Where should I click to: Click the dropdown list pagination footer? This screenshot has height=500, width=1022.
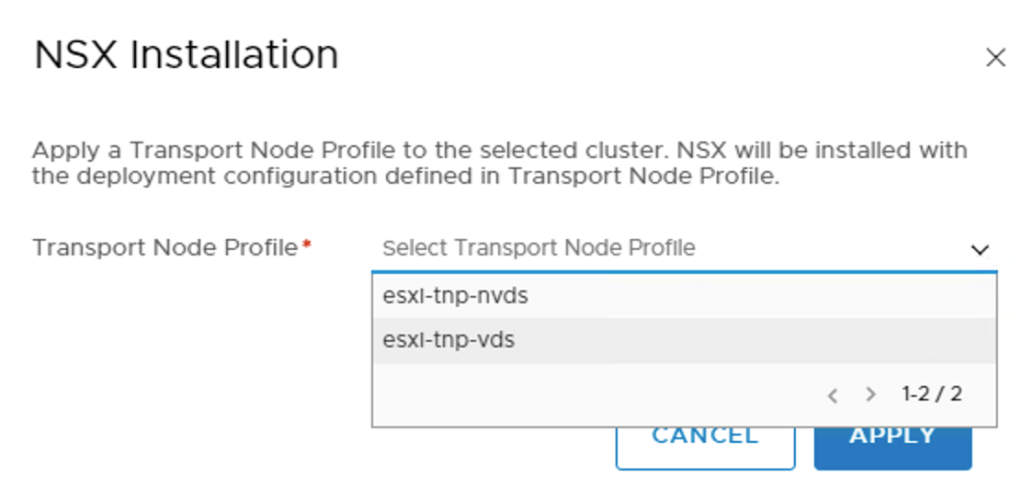tap(600, 395)
